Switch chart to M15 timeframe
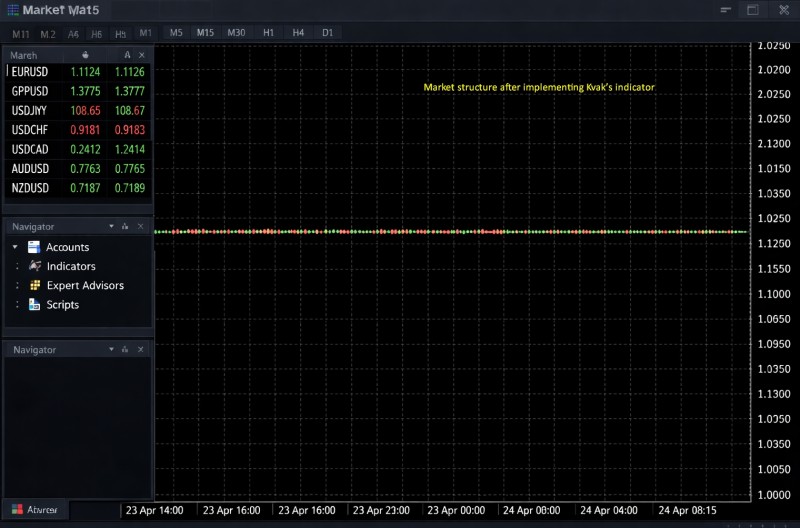Viewport: 800px width, 528px height. pyautogui.click(x=205, y=33)
